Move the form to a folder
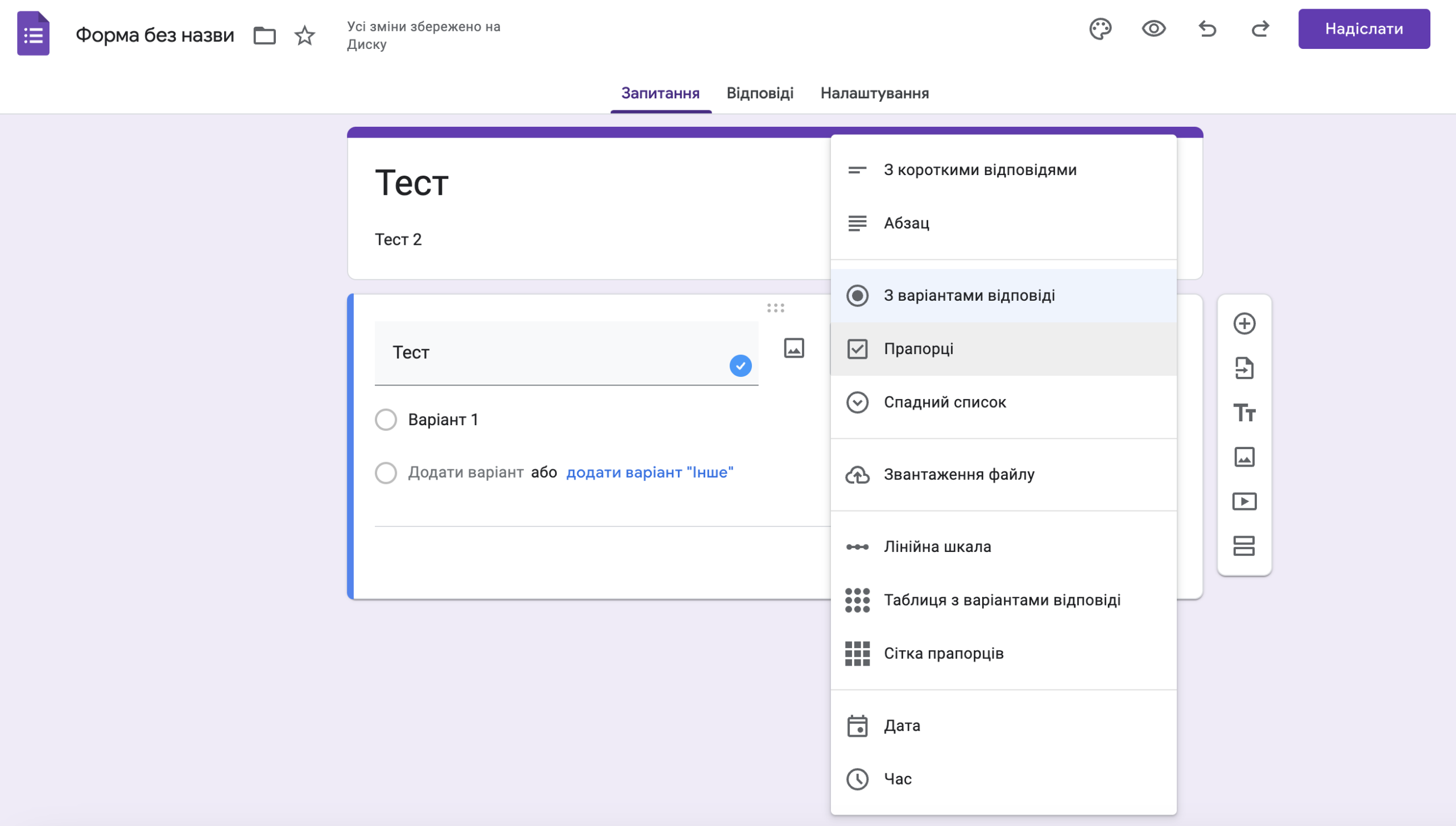The image size is (1456, 826). [264, 35]
